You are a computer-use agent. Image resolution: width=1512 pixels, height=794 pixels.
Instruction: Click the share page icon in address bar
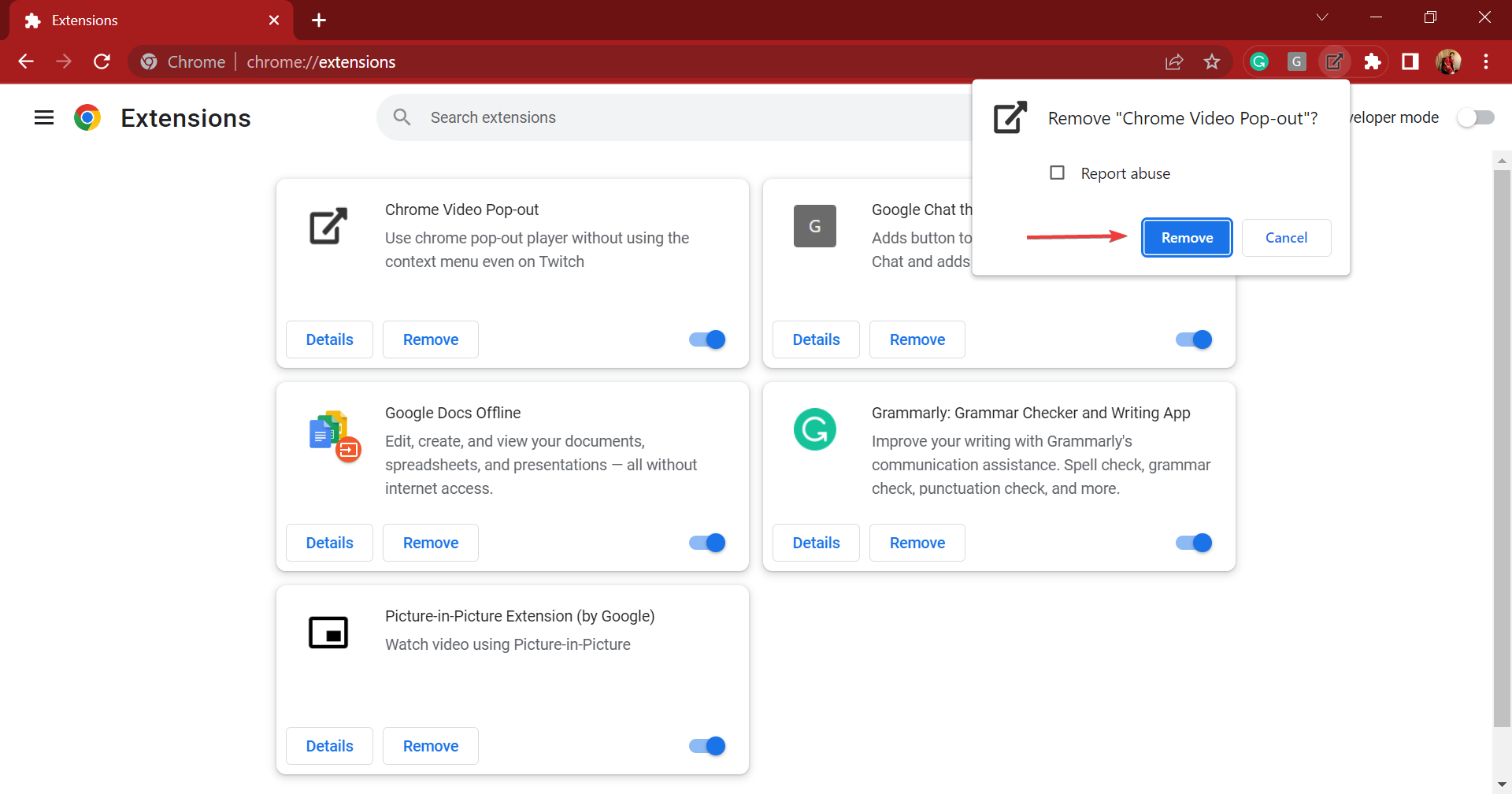click(1174, 61)
